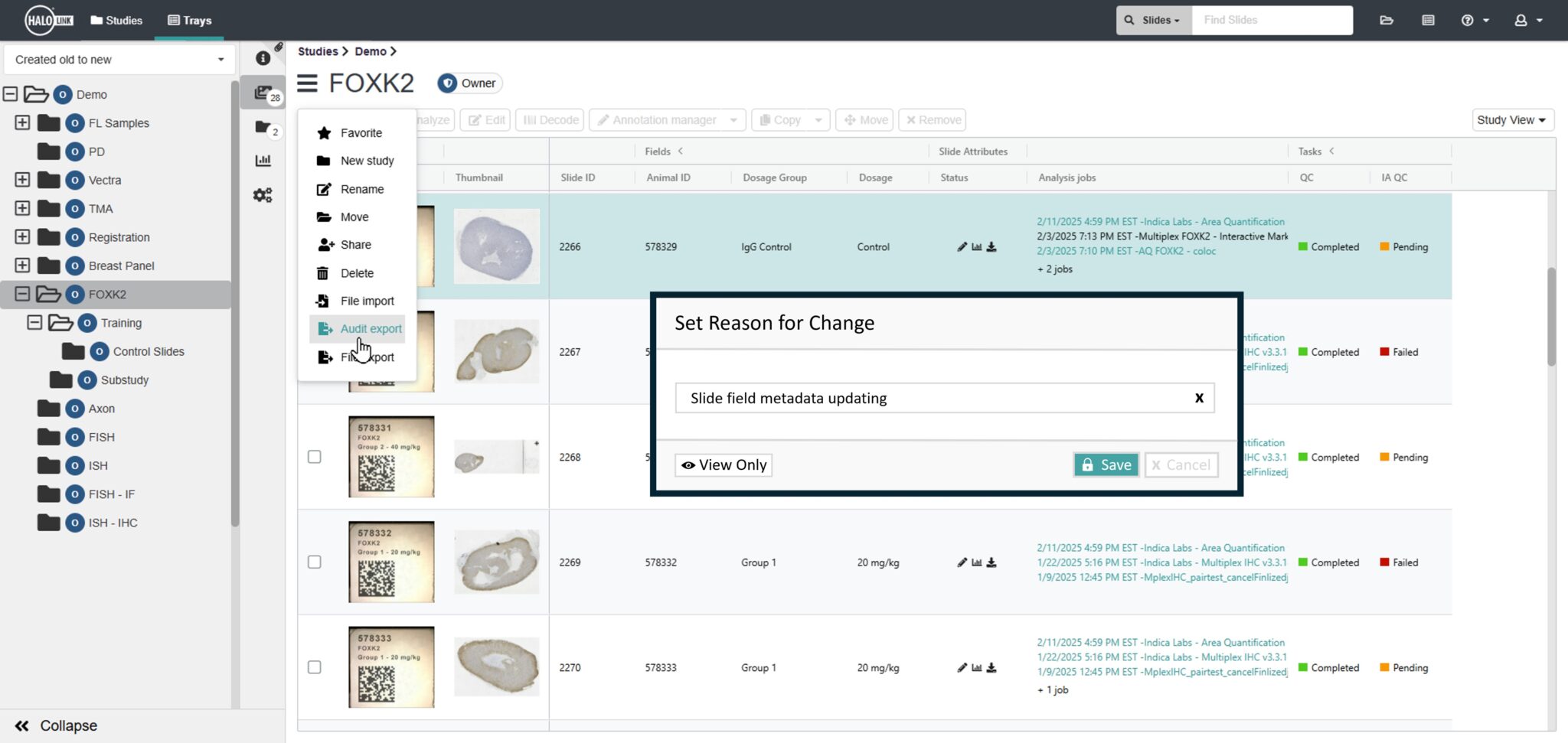Screen dimensions: 1568x743
Task: Open the settings gears icon in sidebar
Action: [x=263, y=195]
